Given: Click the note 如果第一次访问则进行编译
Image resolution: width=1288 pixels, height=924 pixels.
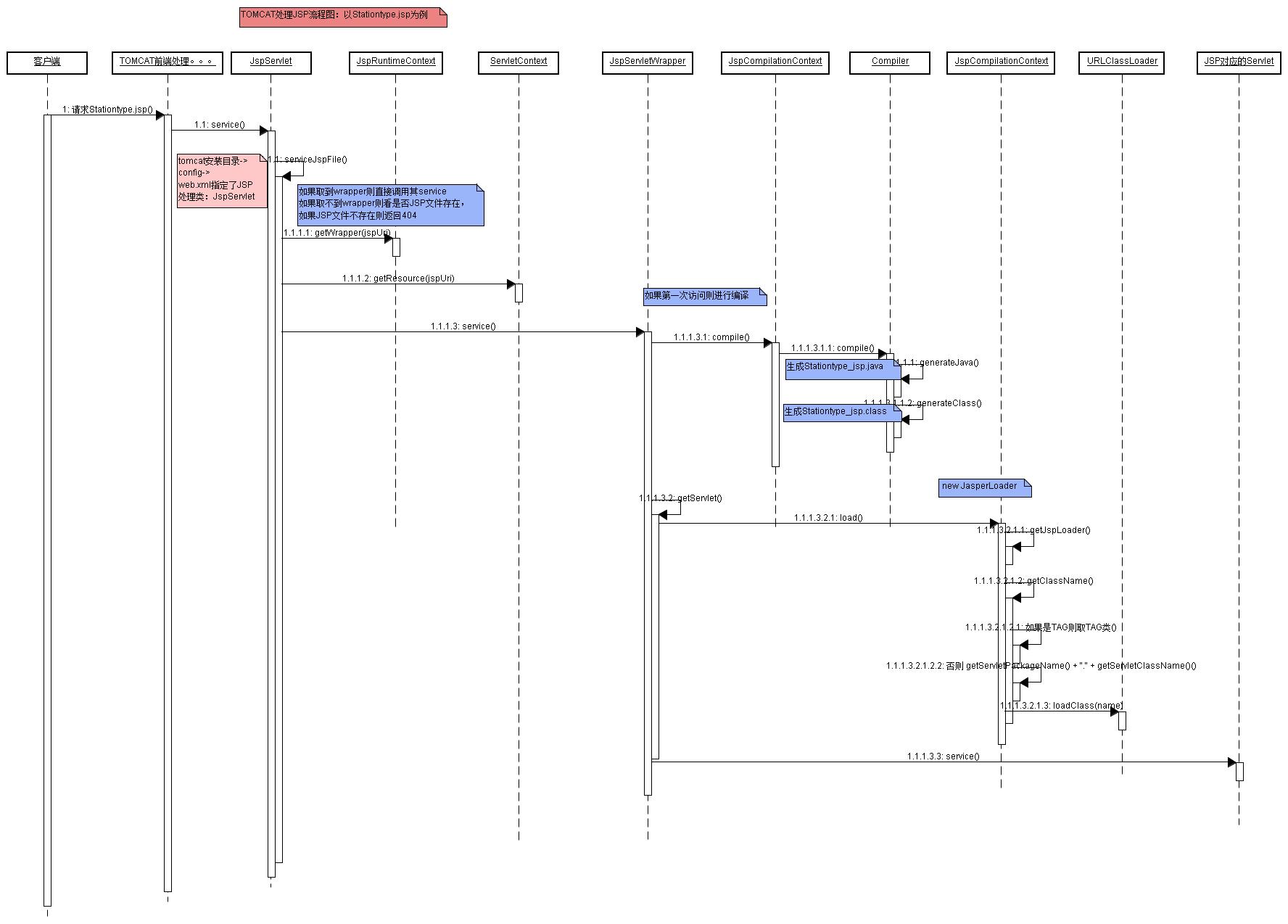Looking at the screenshot, I should coord(705,297).
